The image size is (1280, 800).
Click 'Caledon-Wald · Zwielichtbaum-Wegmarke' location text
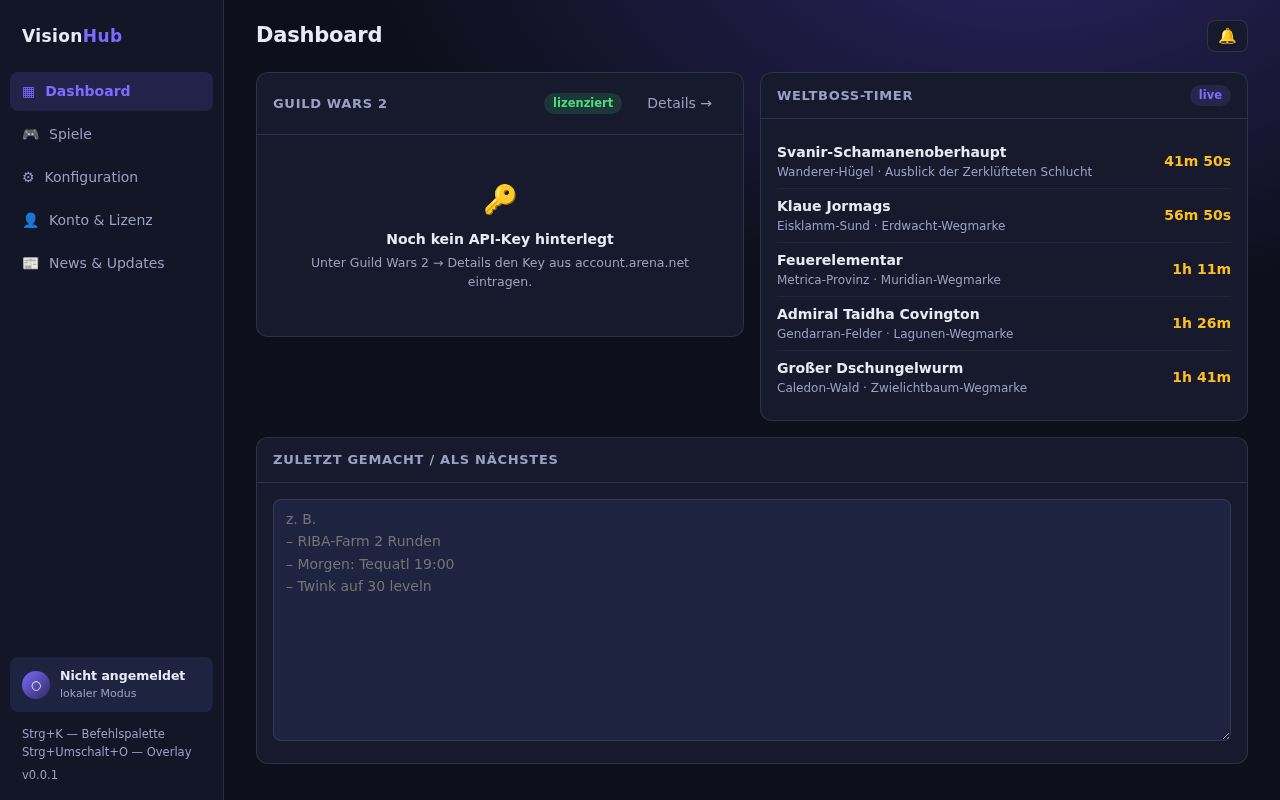(x=902, y=388)
